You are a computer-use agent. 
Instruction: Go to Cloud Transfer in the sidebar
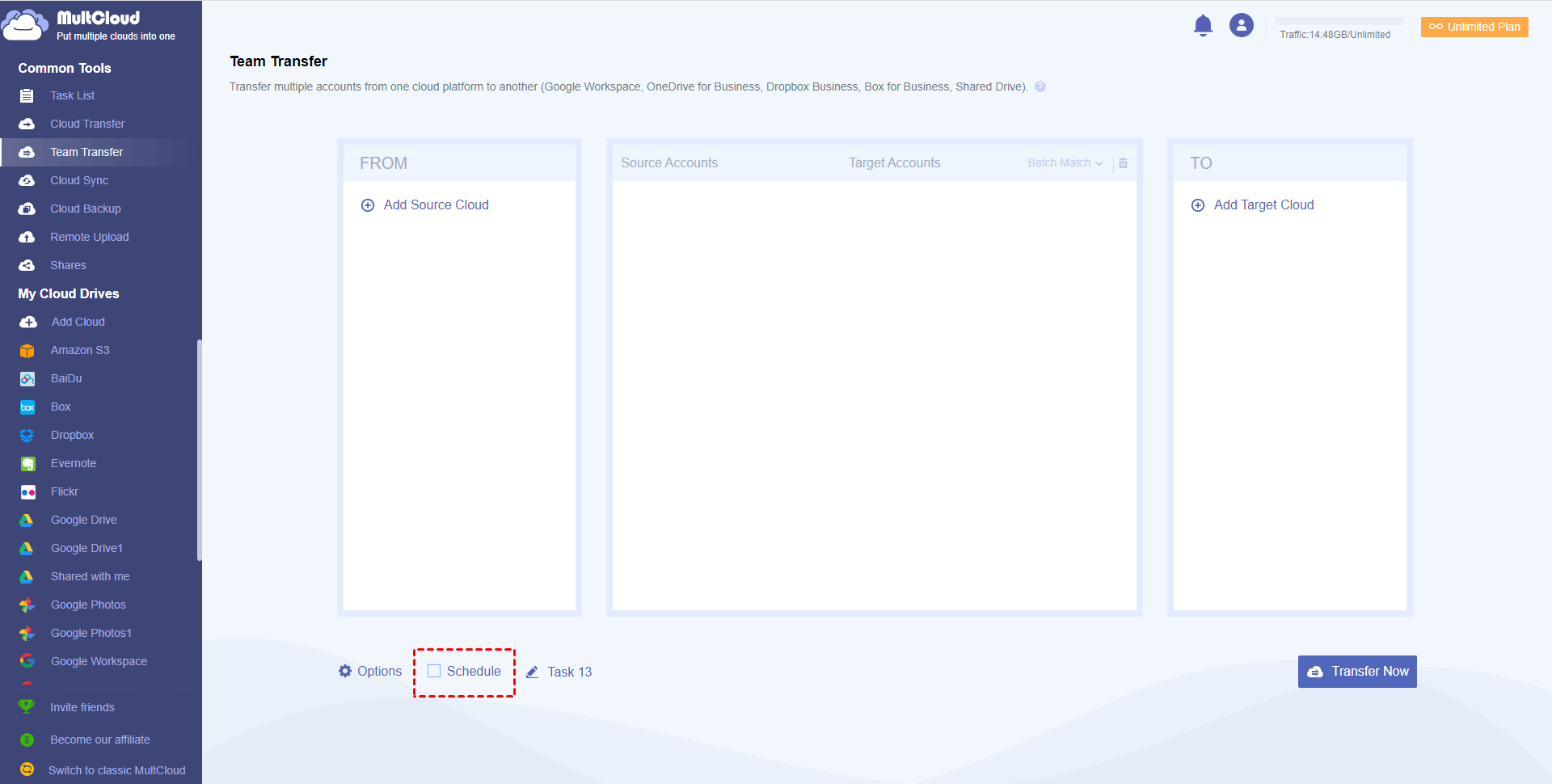coord(87,124)
